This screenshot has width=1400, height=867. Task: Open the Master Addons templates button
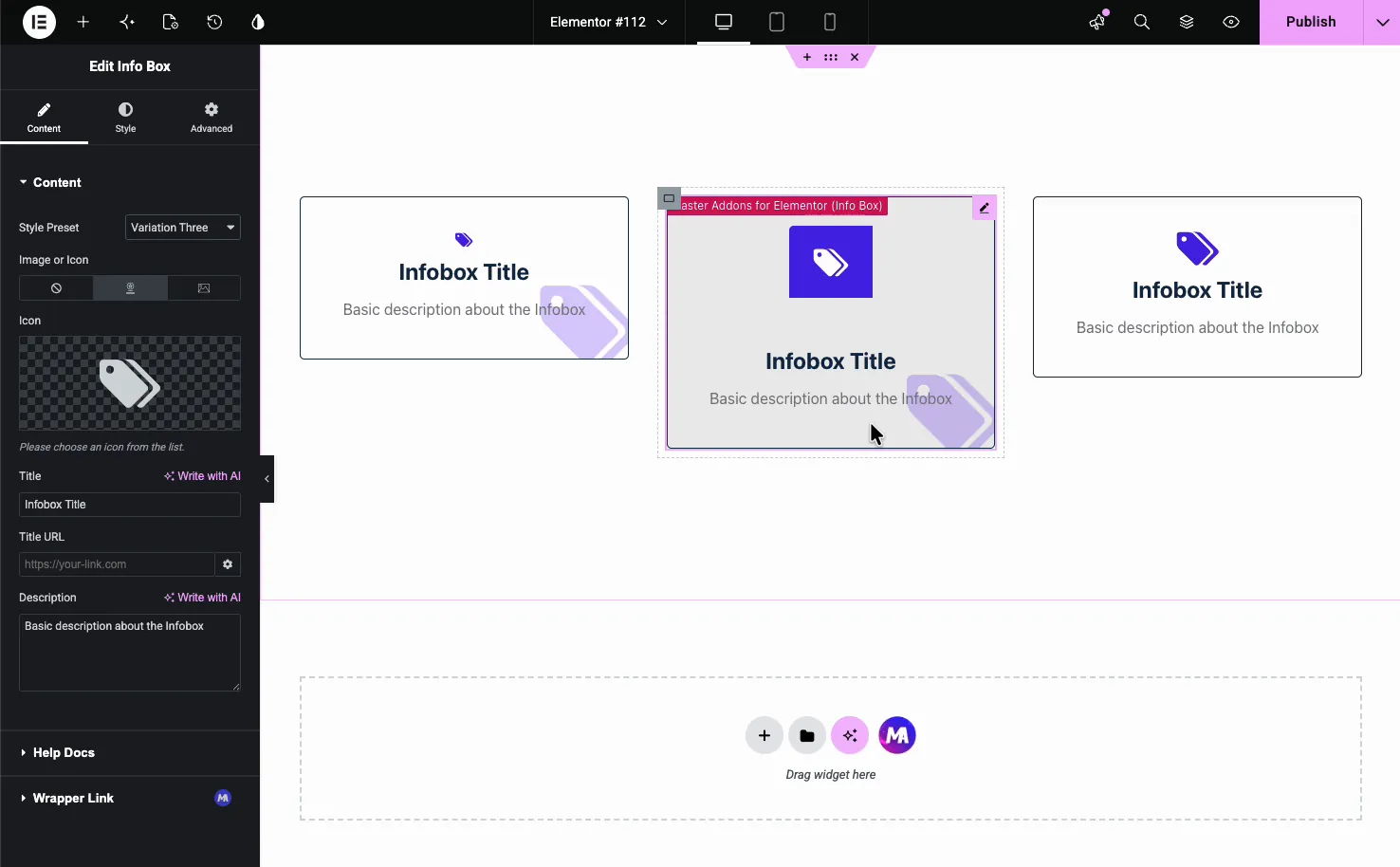click(x=897, y=735)
